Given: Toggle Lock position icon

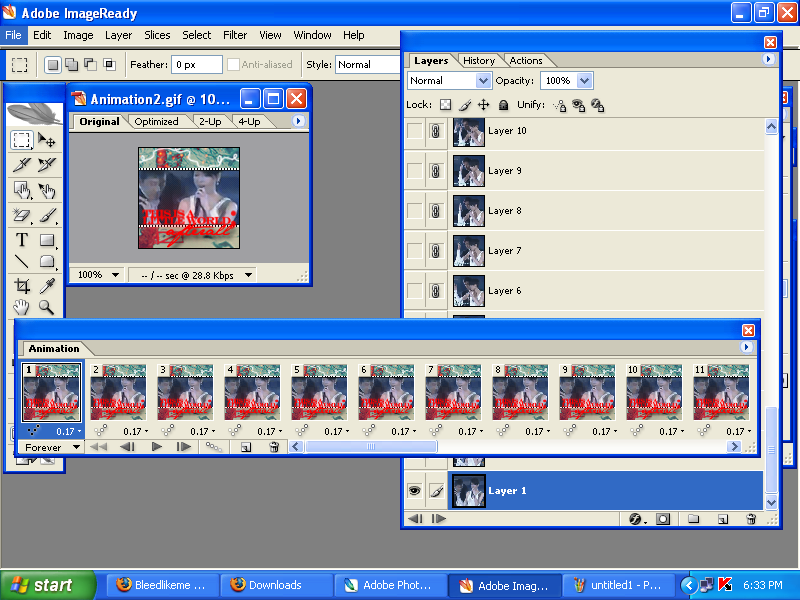Looking at the screenshot, I should [483, 105].
